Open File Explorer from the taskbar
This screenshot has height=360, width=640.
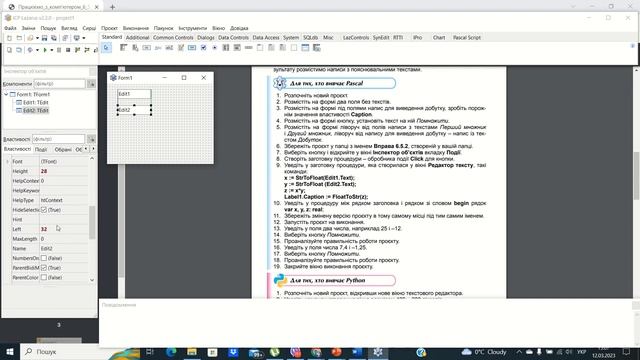point(192,351)
